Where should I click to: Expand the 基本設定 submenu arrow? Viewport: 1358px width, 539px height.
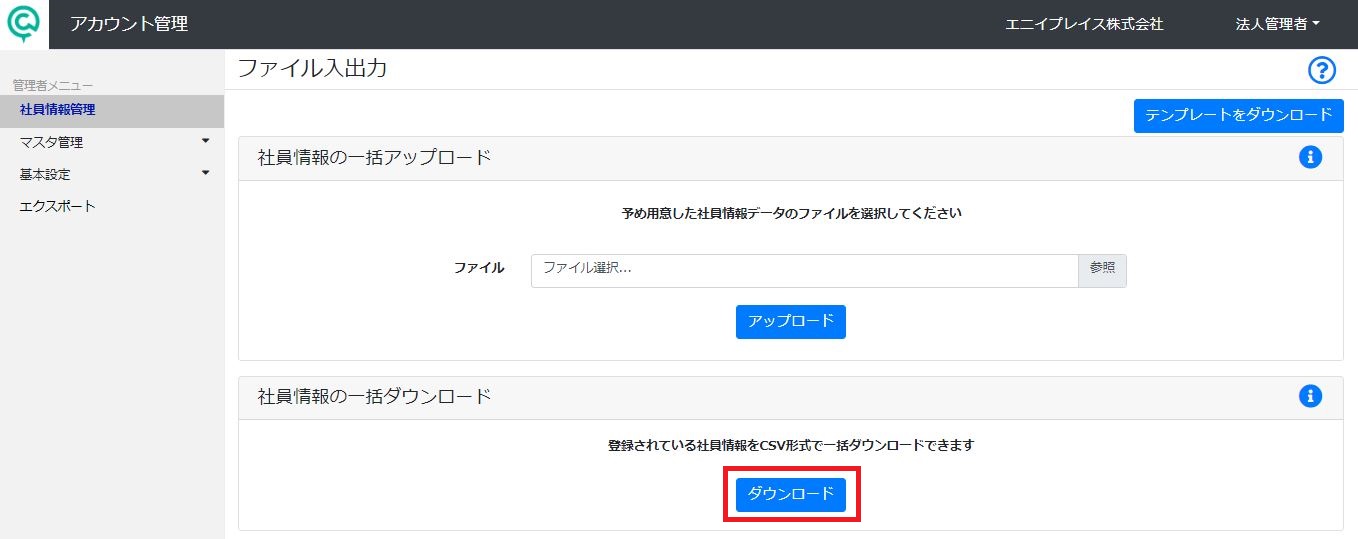[x=206, y=173]
